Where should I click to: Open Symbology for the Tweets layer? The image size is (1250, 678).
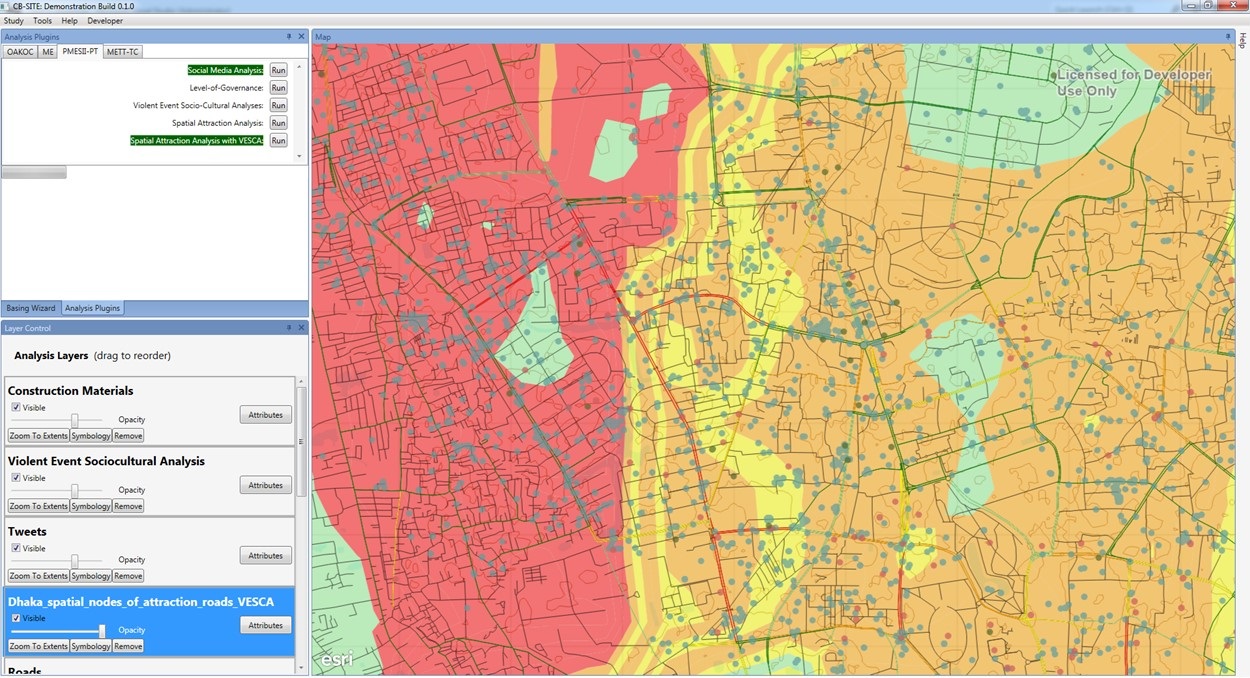(91, 576)
